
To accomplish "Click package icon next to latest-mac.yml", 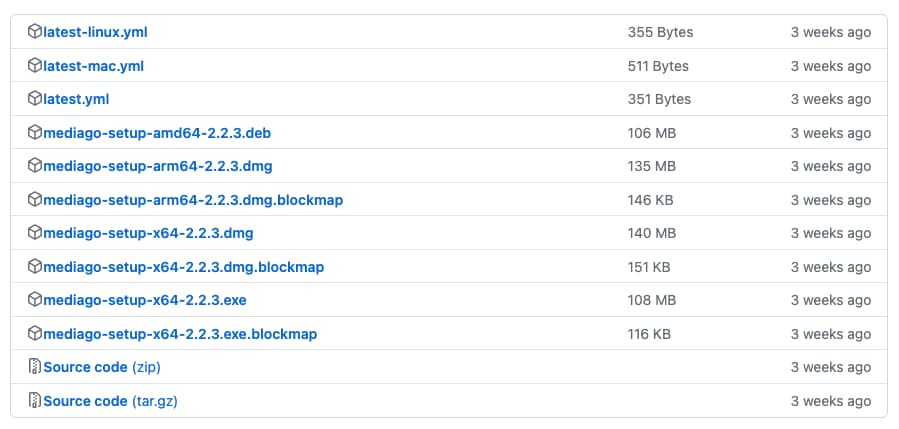I will 35,66.
